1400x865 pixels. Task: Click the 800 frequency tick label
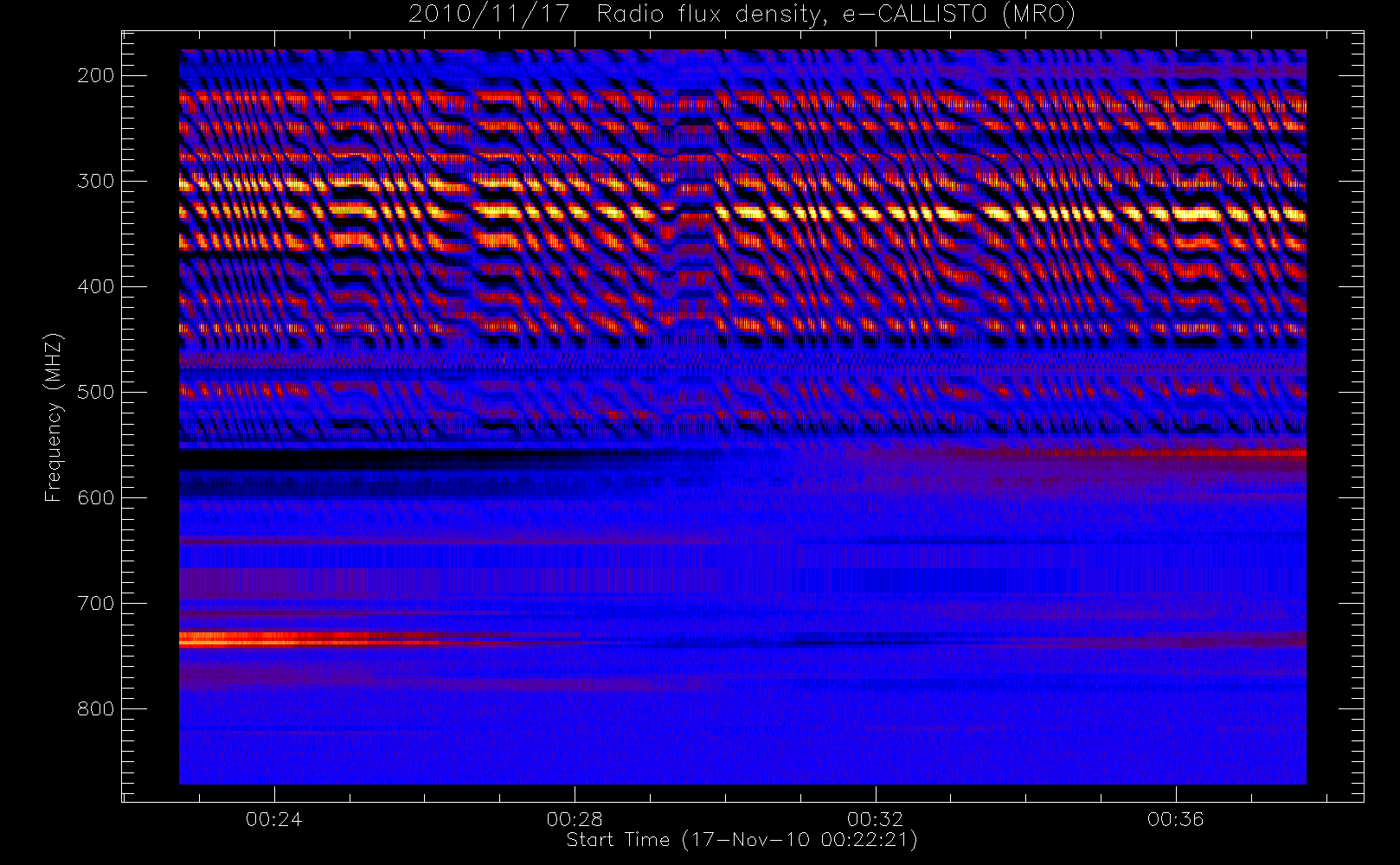pyautogui.click(x=96, y=708)
